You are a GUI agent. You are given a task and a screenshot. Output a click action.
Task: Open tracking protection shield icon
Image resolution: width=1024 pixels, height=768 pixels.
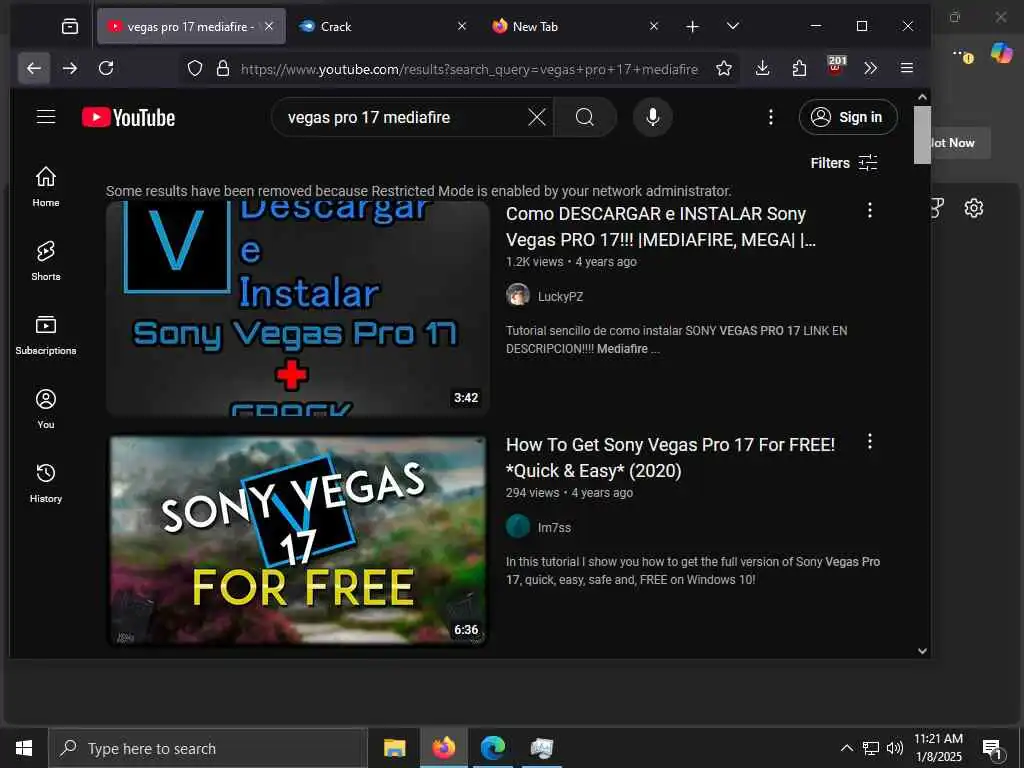coord(195,69)
